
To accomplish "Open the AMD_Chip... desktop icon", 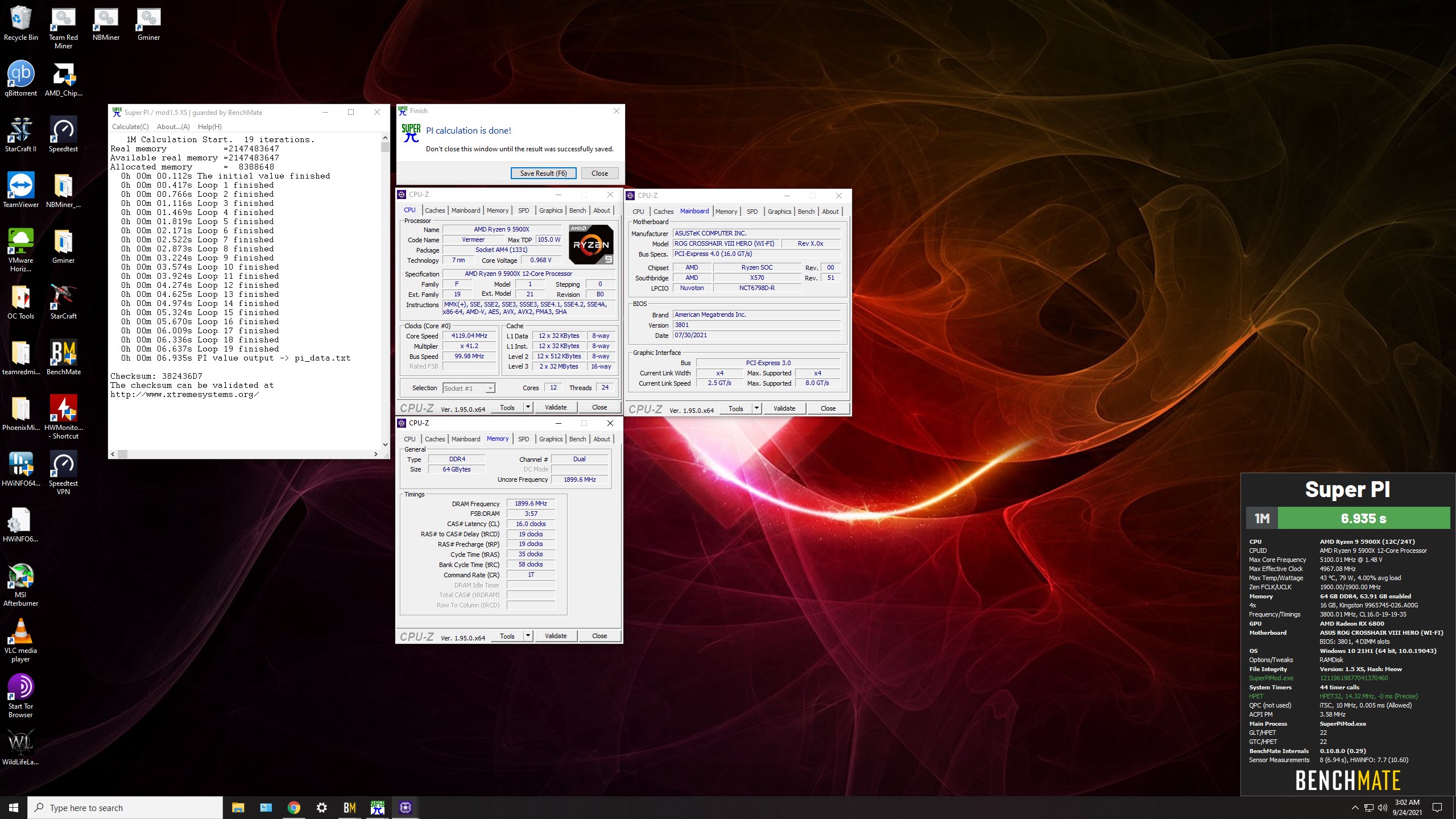I will (x=63, y=78).
